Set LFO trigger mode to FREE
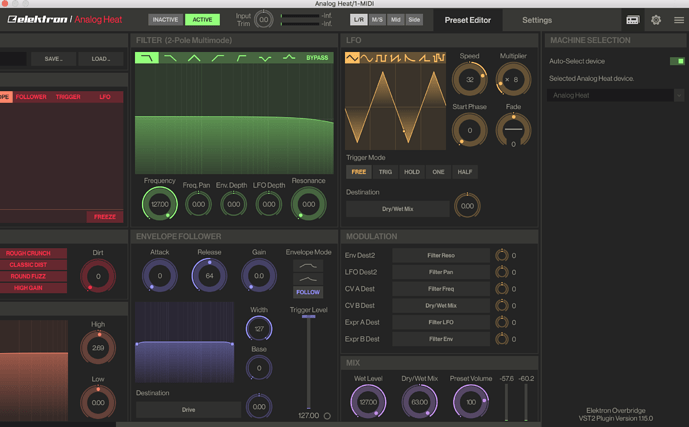Screen dimensions: 689x427 coord(359,172)
